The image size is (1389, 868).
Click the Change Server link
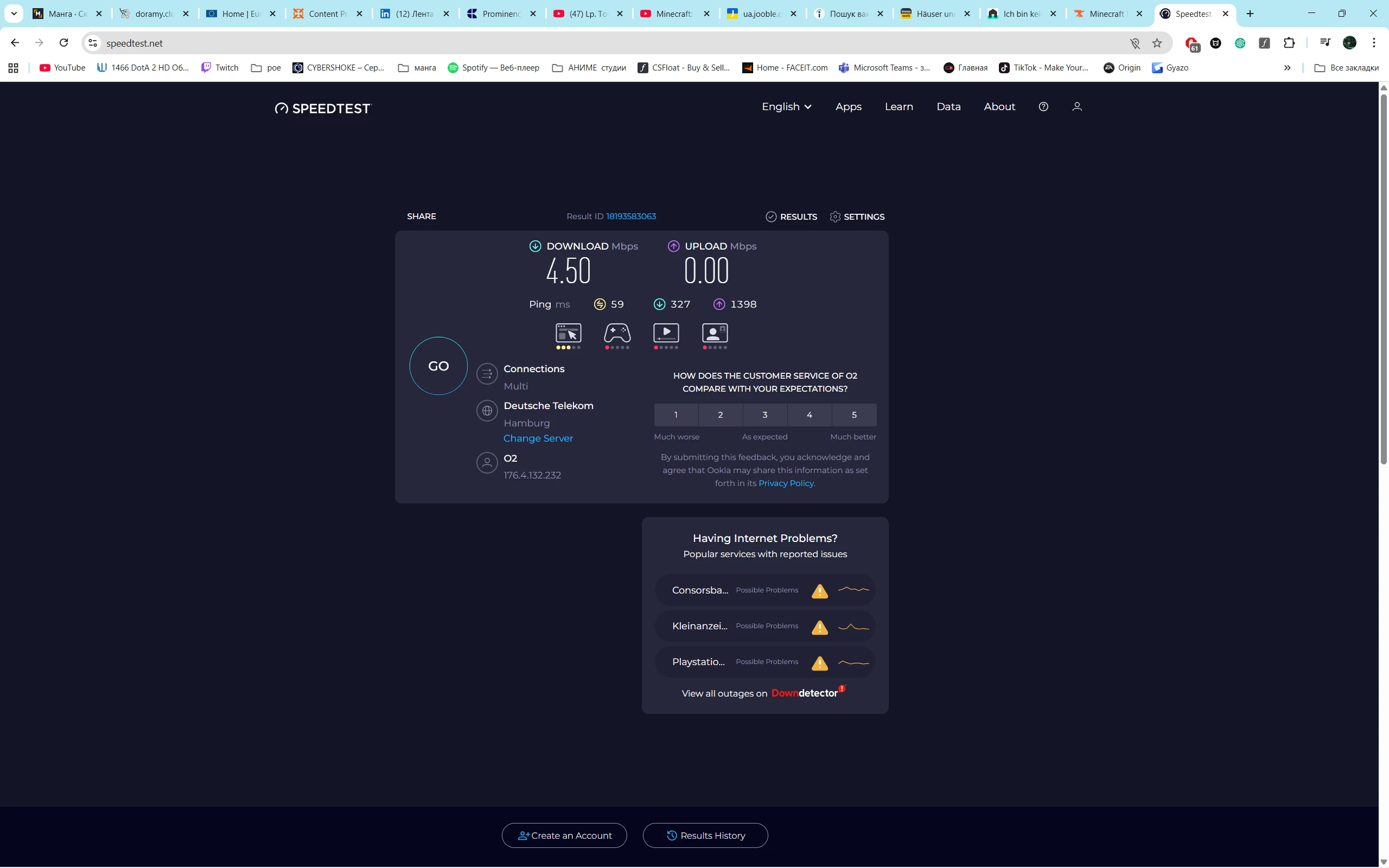coord(538,438)
